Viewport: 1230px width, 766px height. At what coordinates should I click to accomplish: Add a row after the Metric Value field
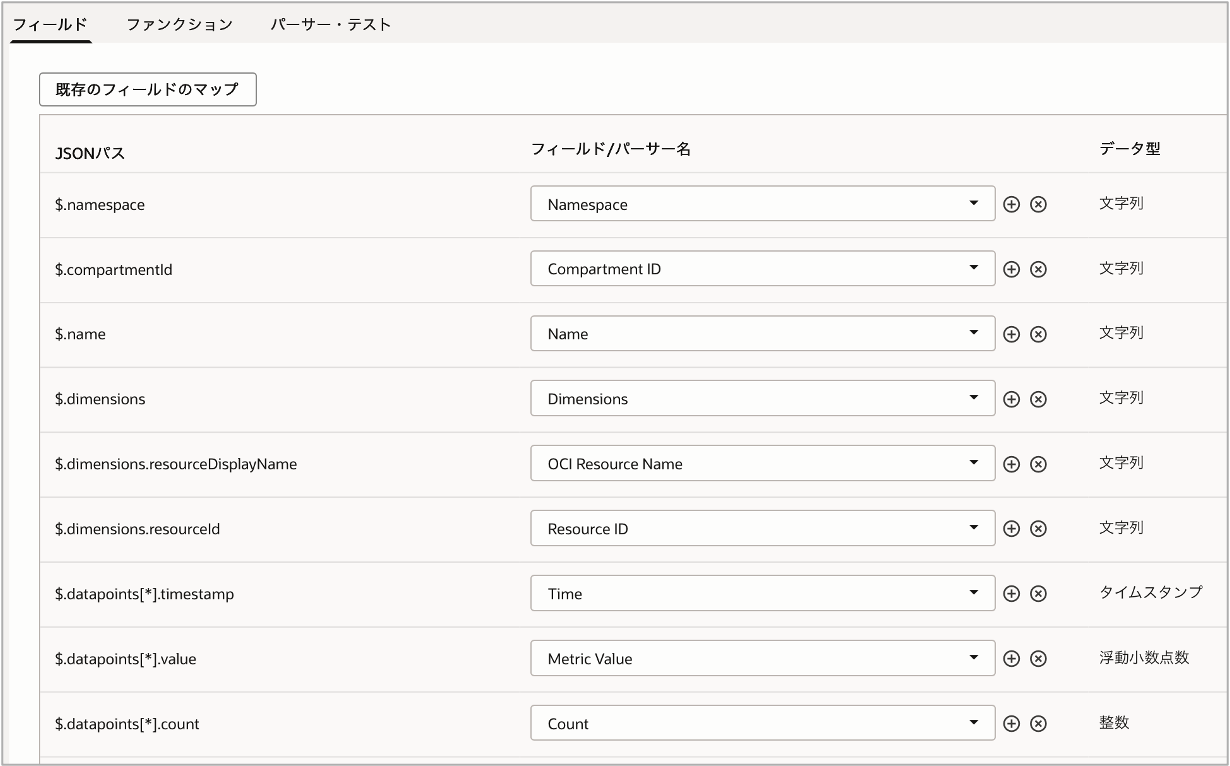1011,659
